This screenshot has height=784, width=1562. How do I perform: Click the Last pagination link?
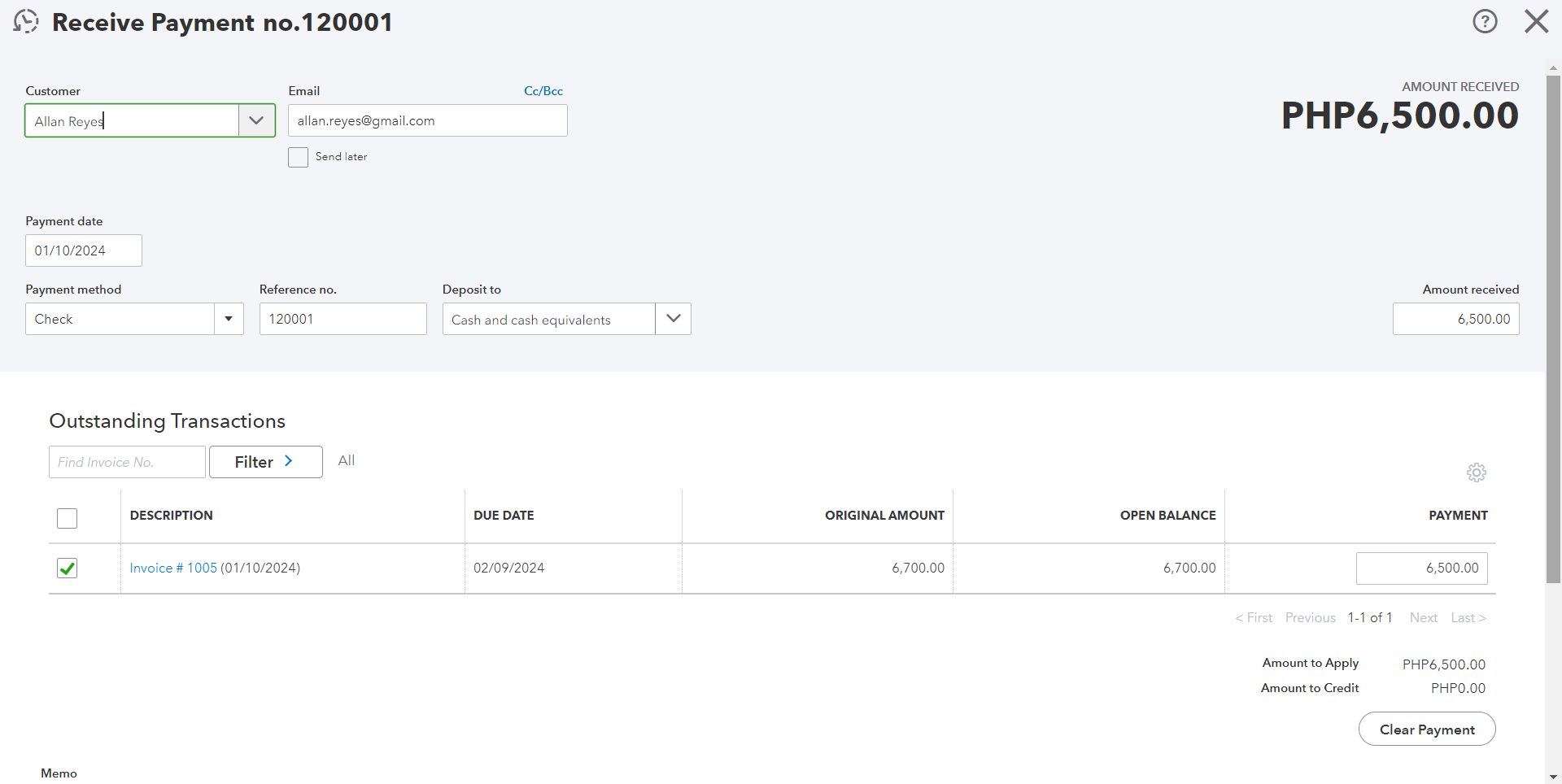coord(1468,618)
